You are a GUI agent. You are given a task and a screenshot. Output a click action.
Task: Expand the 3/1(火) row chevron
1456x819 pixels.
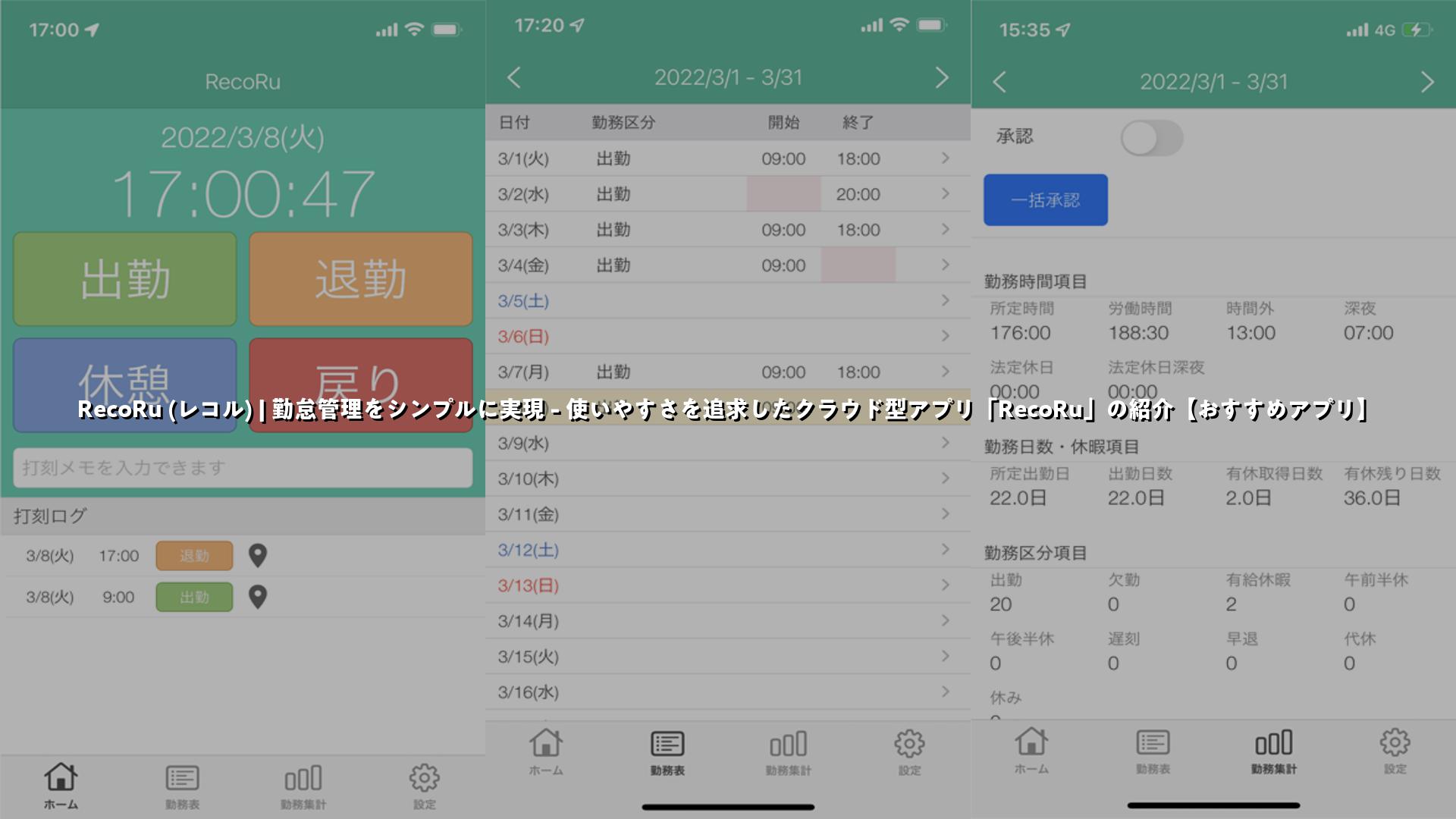[x=945, y=158]
